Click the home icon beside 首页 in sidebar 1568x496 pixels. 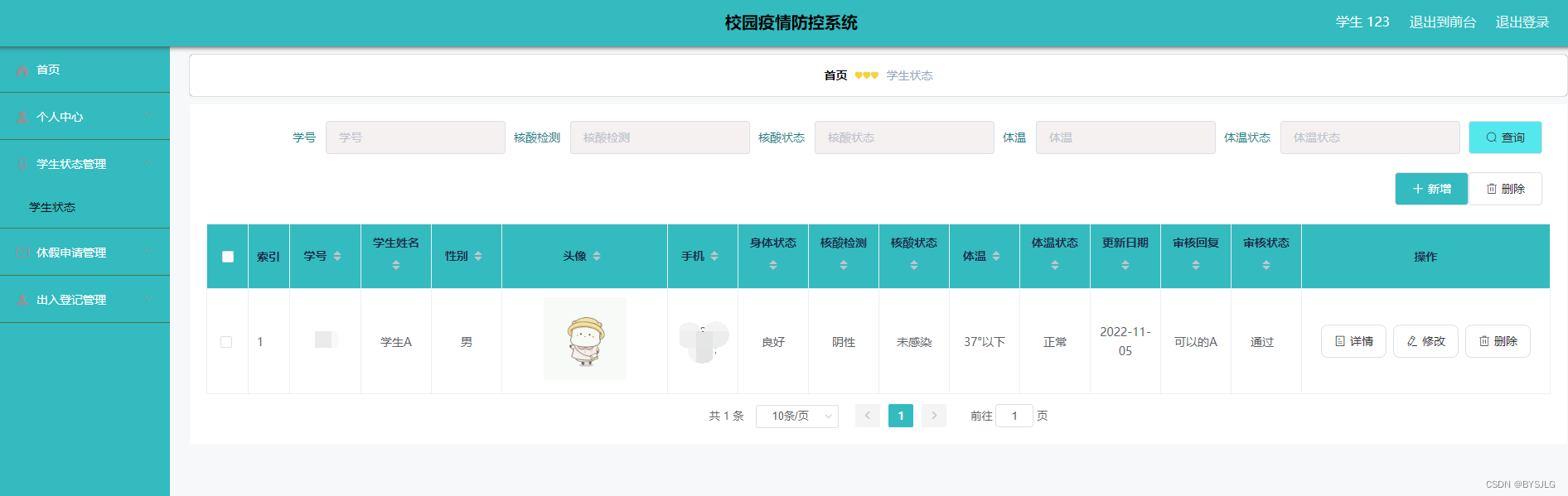(22, 70)
